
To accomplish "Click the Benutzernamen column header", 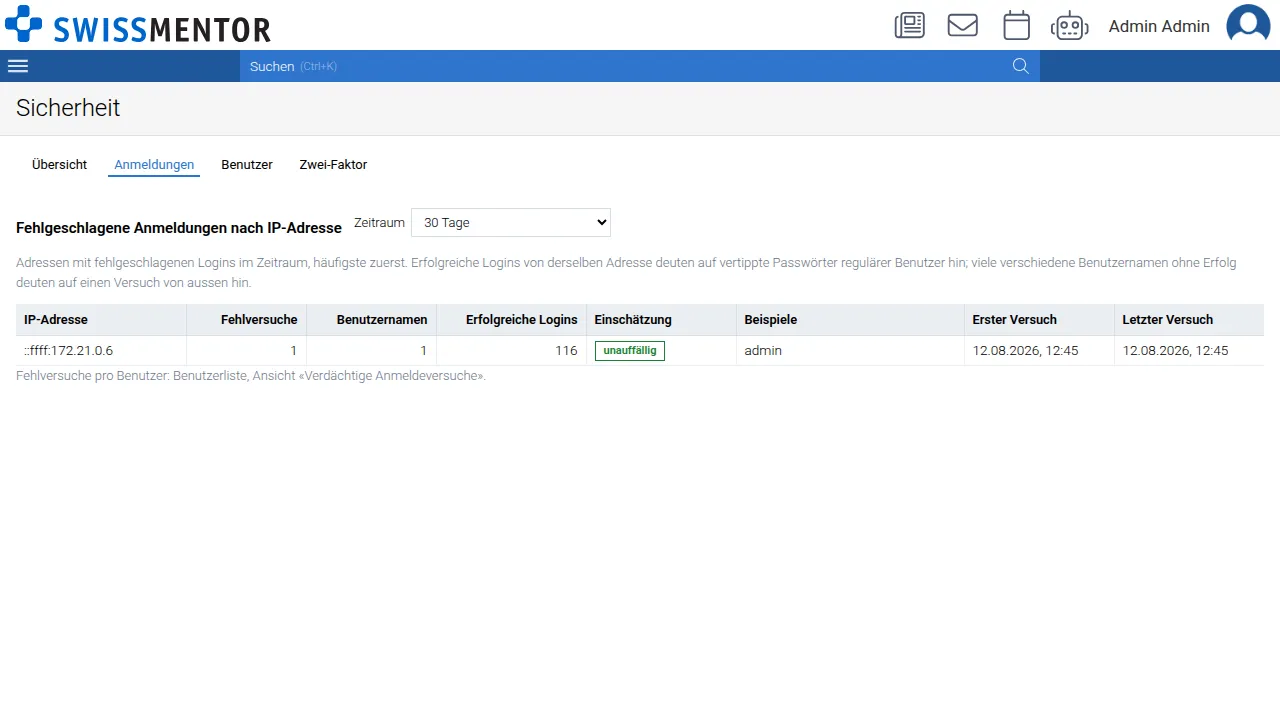I will click(x=372, y=320).
